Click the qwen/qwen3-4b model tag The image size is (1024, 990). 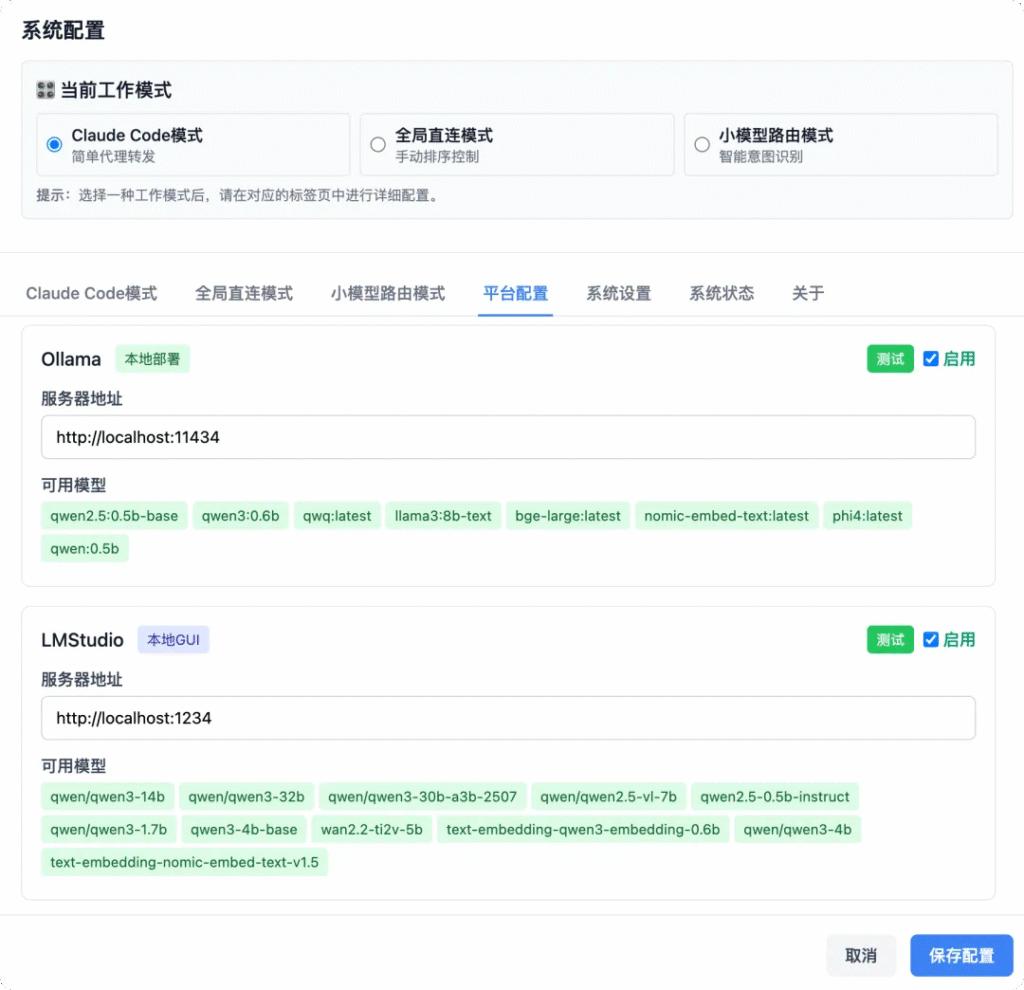(x=797, y=829)
